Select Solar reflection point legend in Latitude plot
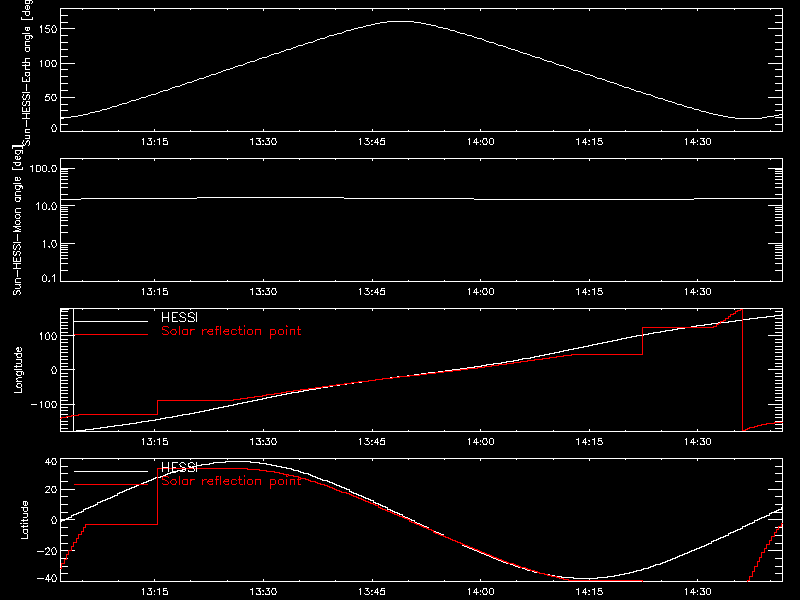The image size is (800, 600). click(231, 481)
